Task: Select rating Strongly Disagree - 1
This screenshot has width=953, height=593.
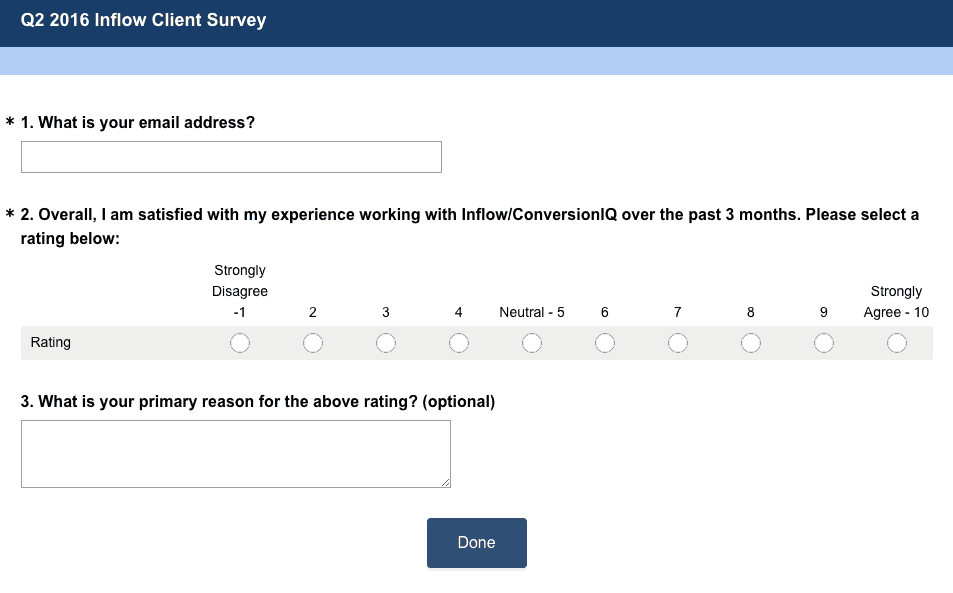Action: tap(239, 343)
